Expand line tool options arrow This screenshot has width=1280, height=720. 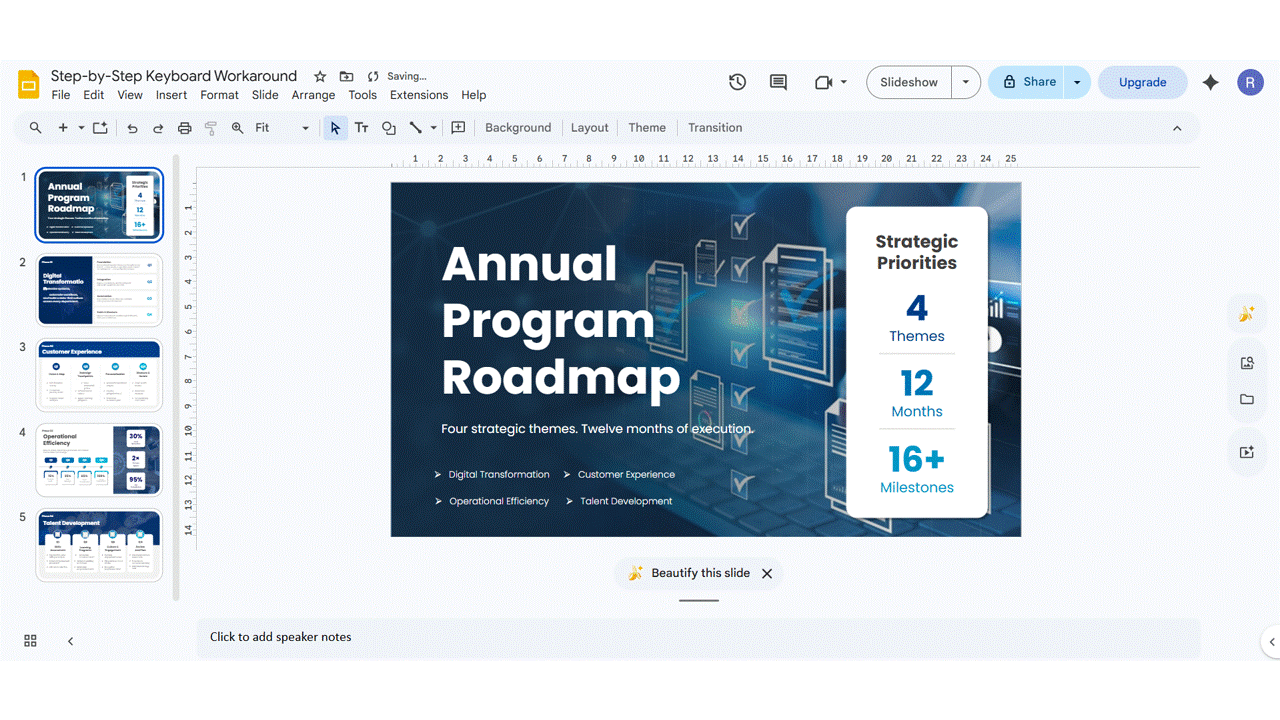tap(433, 128)
